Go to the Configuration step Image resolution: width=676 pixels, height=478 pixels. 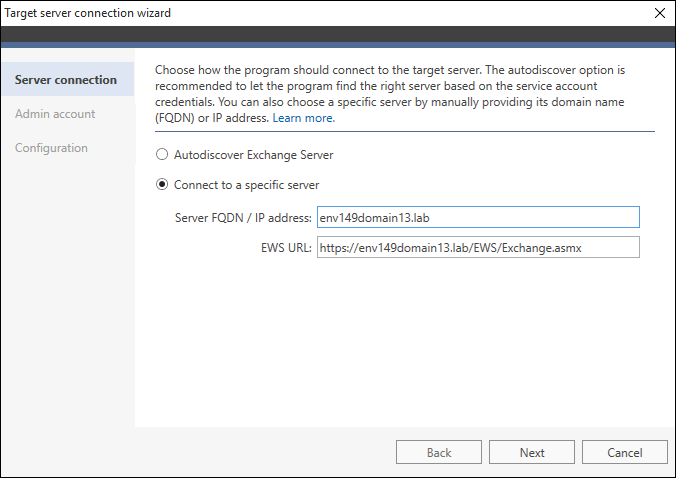click(x=51, y=148)
